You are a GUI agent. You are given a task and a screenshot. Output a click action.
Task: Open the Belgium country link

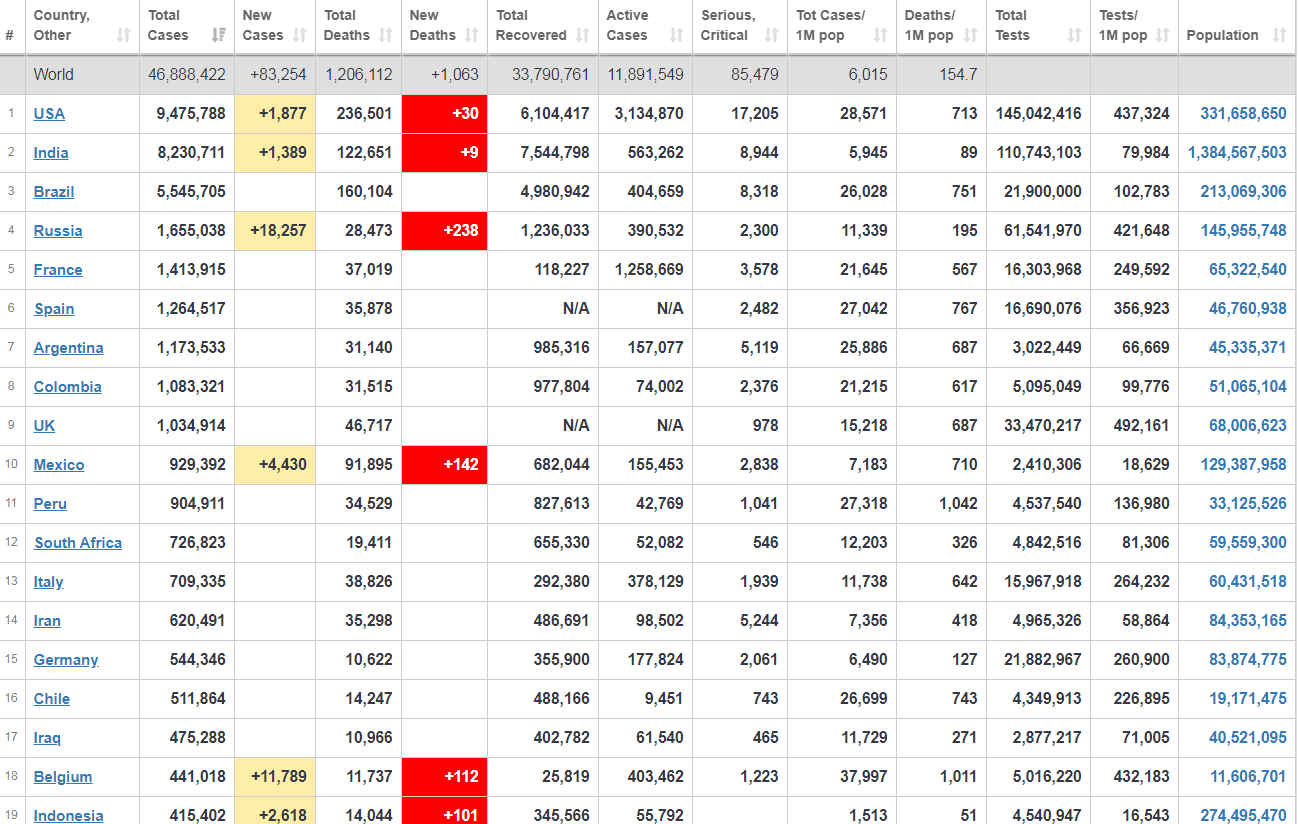click(63, 777)
